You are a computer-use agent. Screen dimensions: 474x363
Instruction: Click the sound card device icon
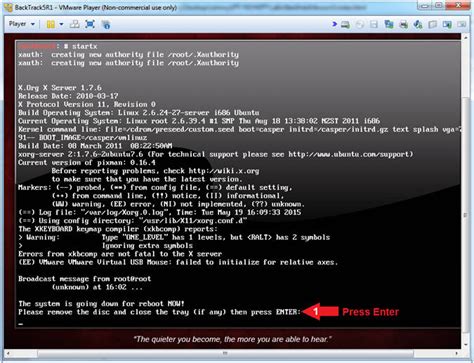pos(418,24)
